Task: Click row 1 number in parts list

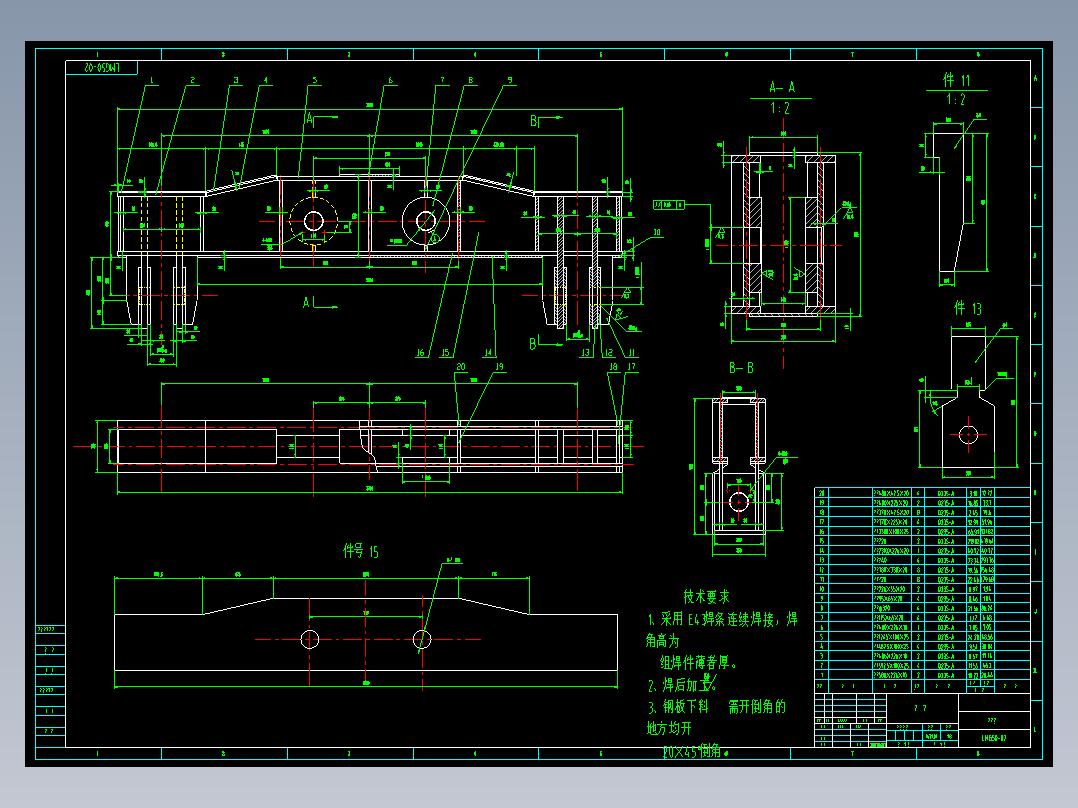Action: [x=821, y=676]
